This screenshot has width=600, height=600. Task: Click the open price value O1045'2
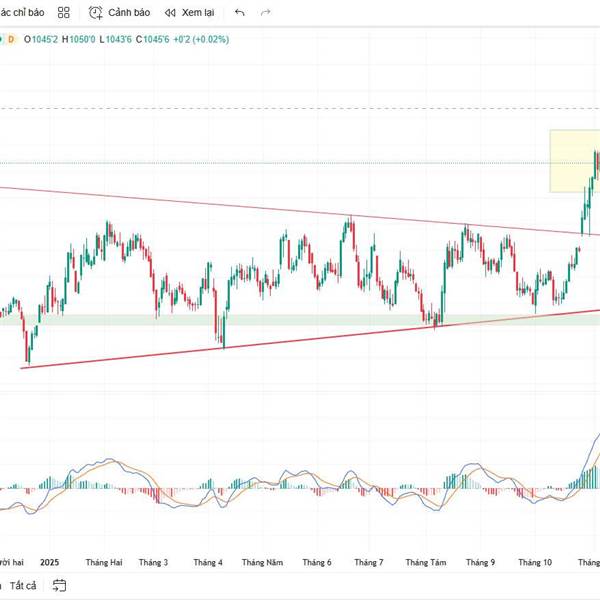[41, 39]
